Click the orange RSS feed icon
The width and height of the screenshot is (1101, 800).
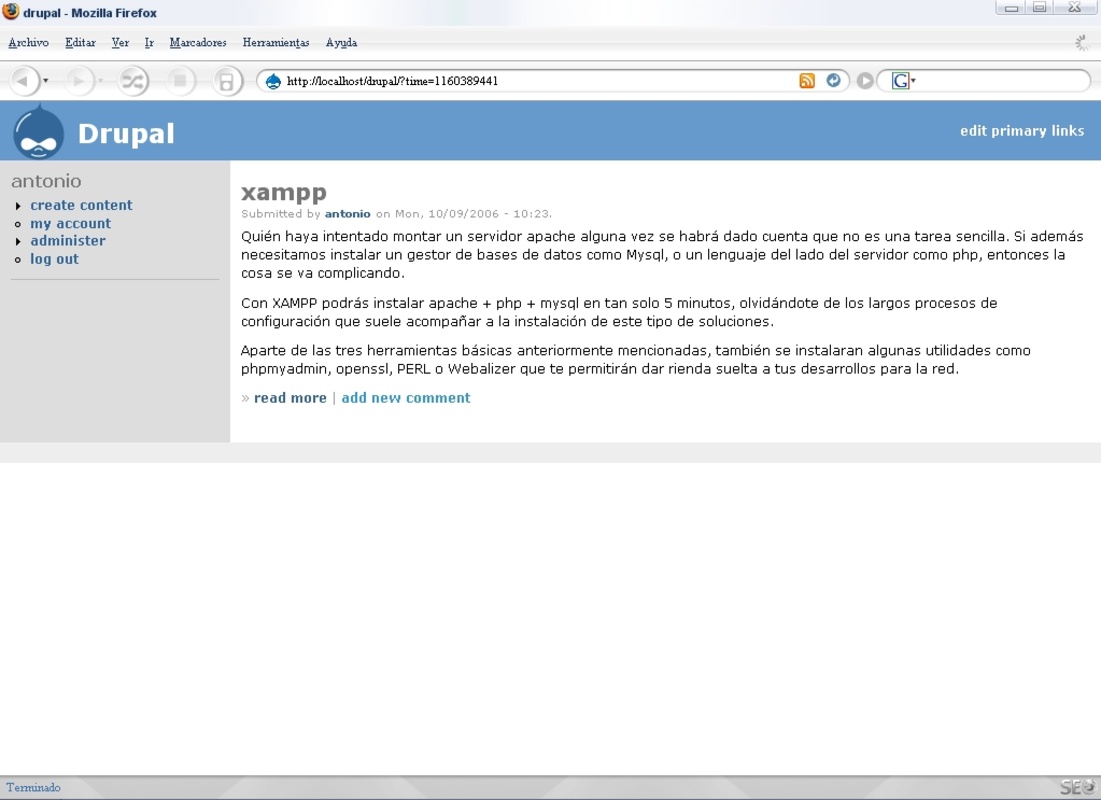(x=807, y=81)
